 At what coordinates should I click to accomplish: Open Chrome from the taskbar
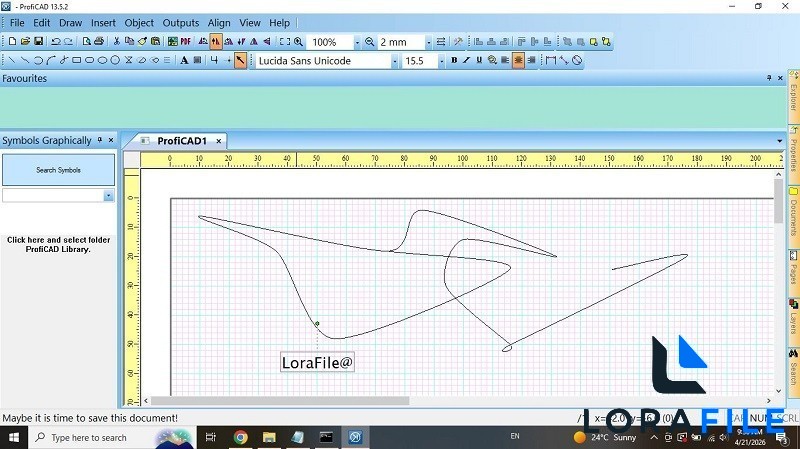click(x=240, y=437)
